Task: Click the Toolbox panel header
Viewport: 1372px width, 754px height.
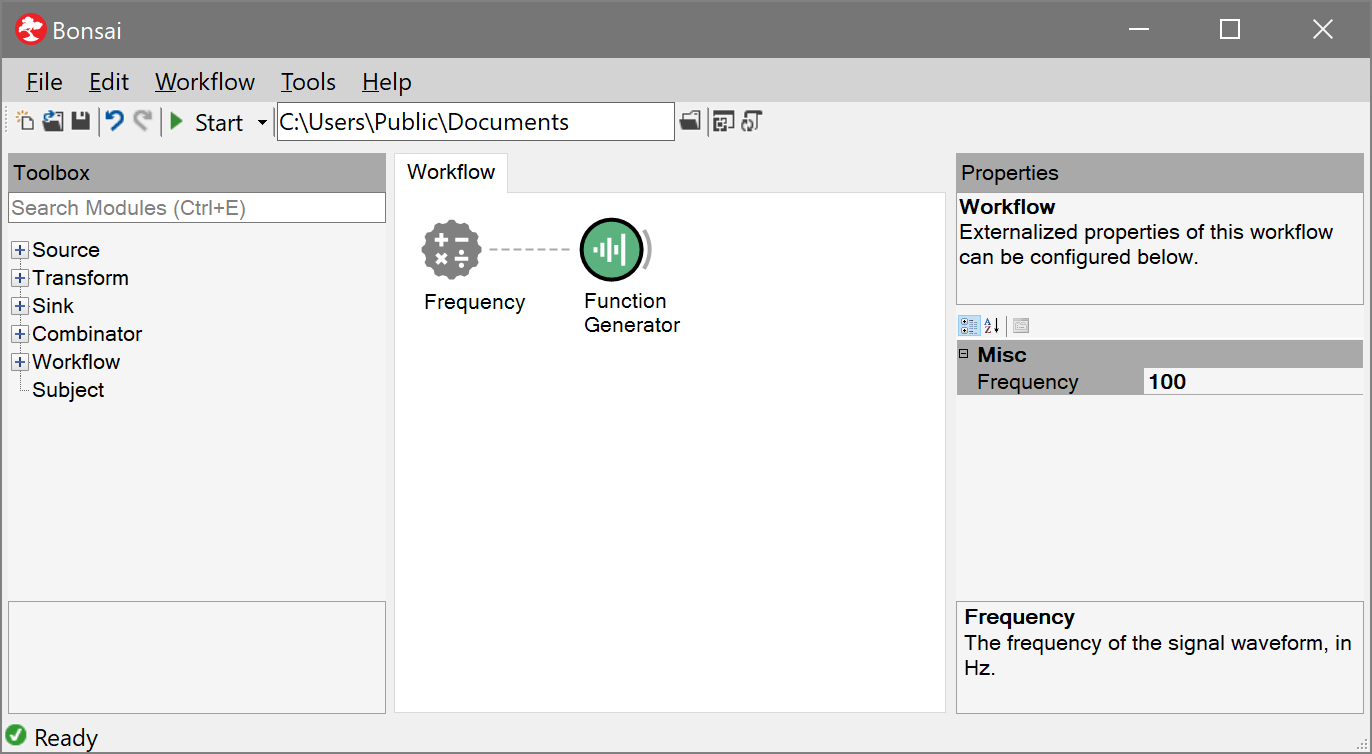Action: click(197, 173)
